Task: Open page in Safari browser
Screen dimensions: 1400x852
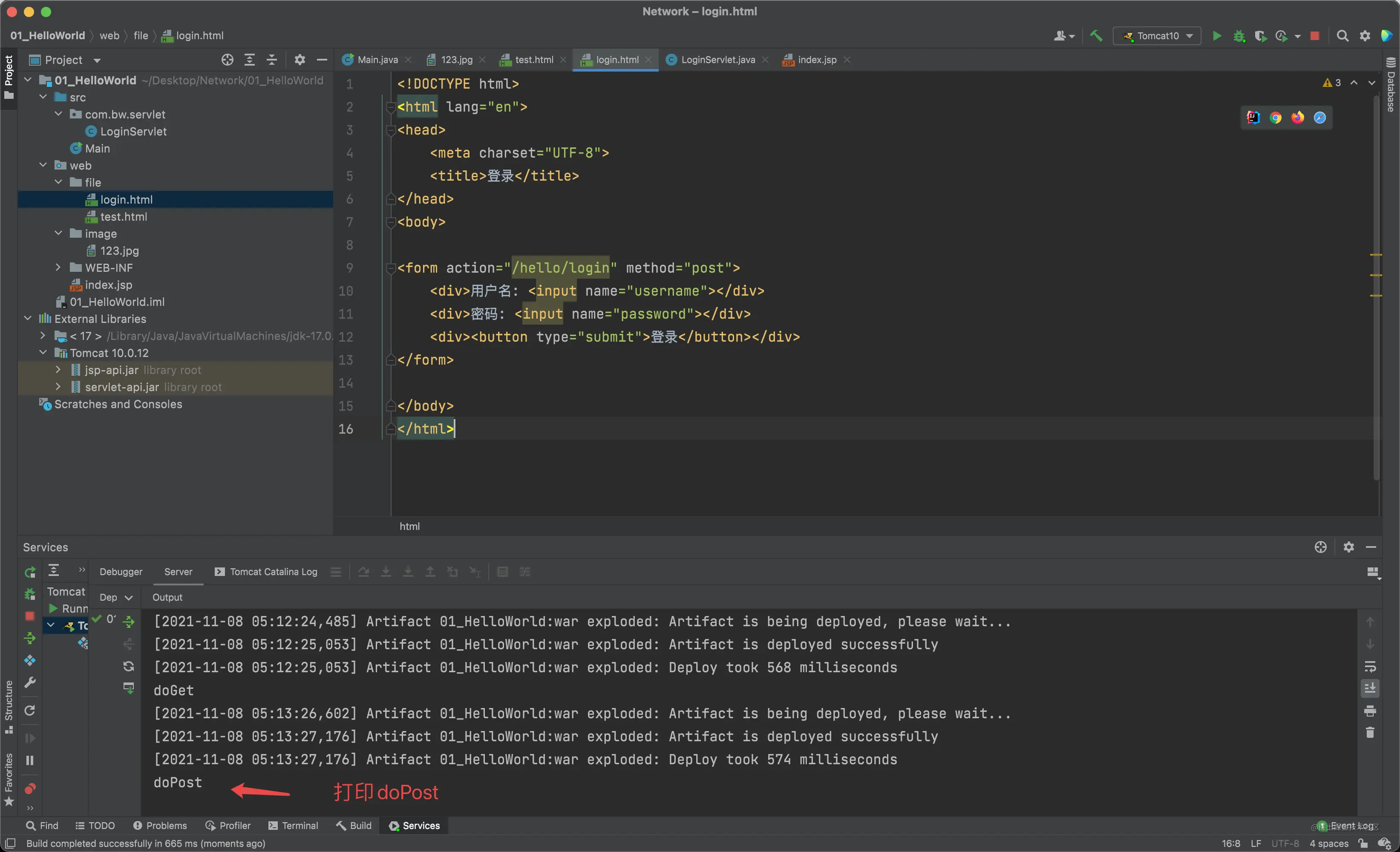Action: [1320, 118]
